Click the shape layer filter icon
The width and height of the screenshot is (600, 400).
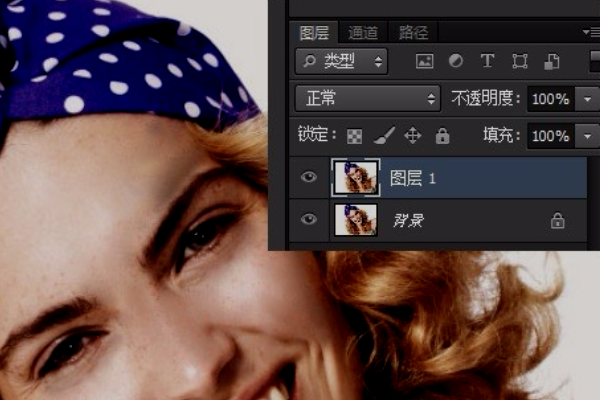coord(520,62)
